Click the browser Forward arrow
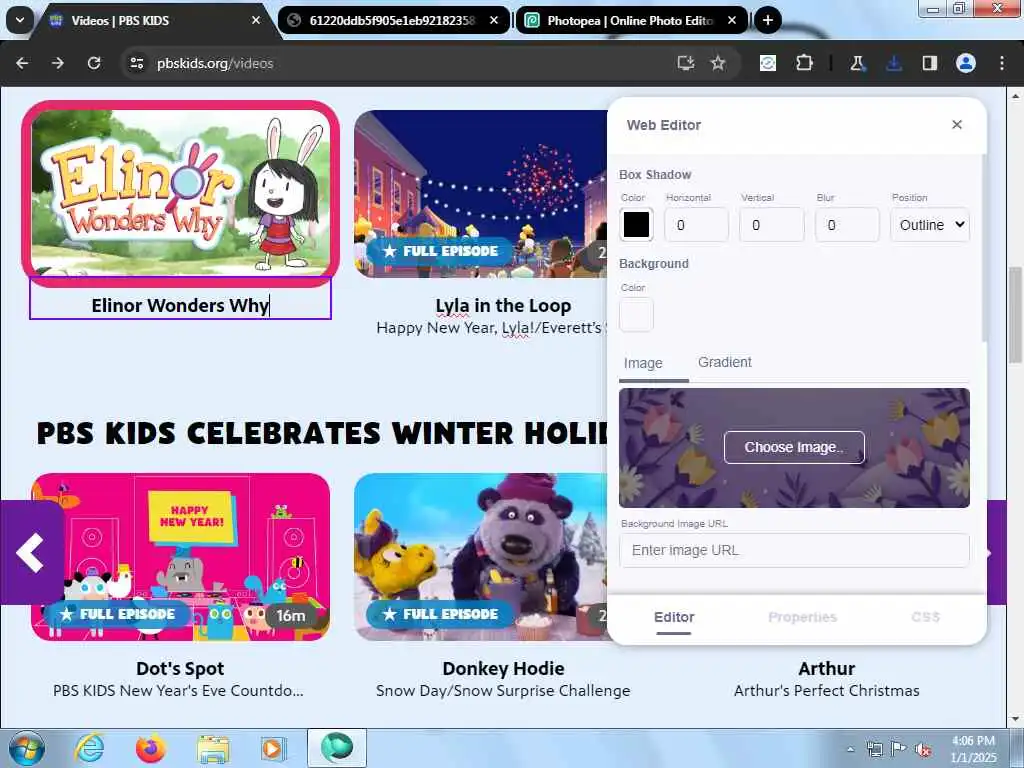This screenshot has width=1024, height=768. (58, 63)
